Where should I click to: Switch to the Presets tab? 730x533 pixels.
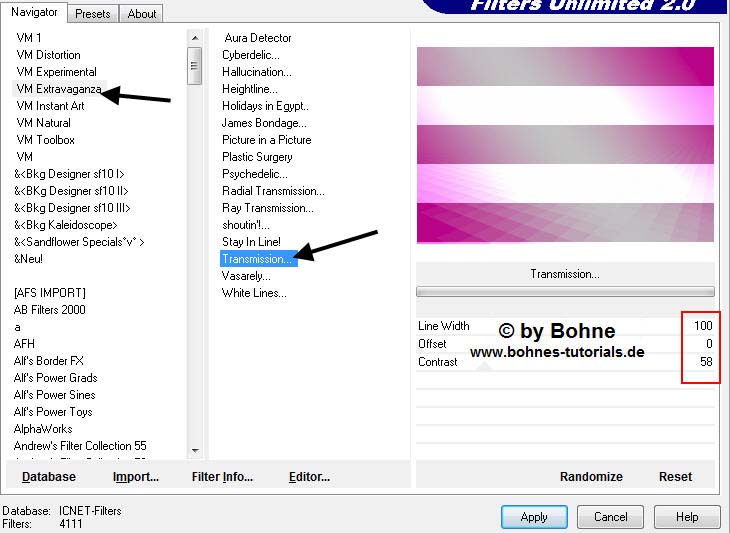[92, 14]
